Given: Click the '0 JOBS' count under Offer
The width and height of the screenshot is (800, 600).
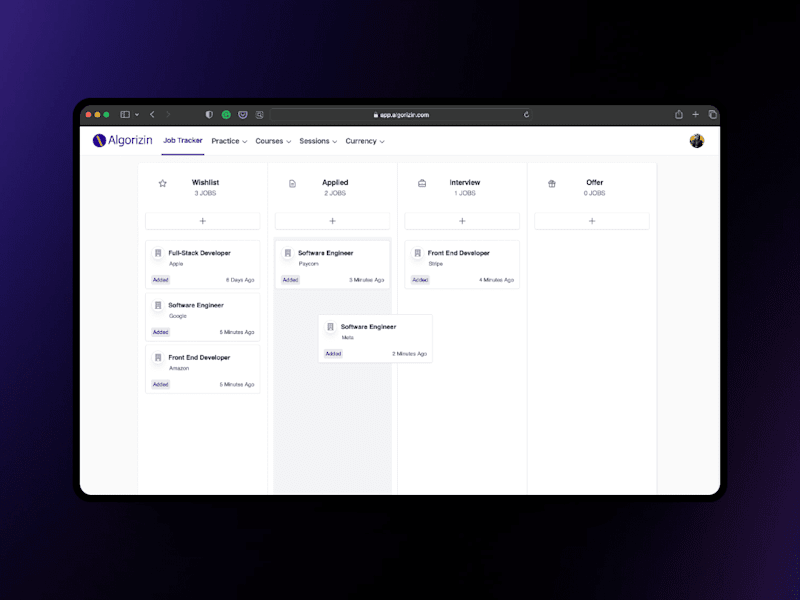Looking at the screenshot, I should pos(594,193).
